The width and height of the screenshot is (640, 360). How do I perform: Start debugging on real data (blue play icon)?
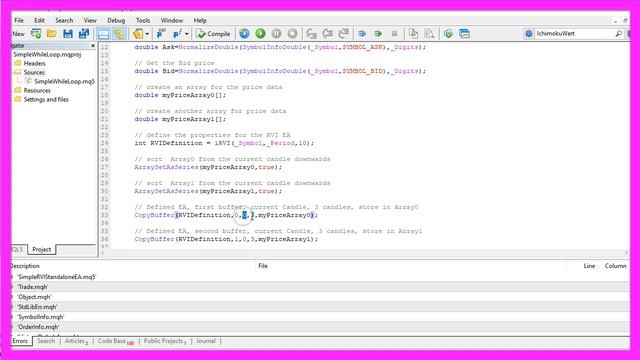(x=244, y=34)
